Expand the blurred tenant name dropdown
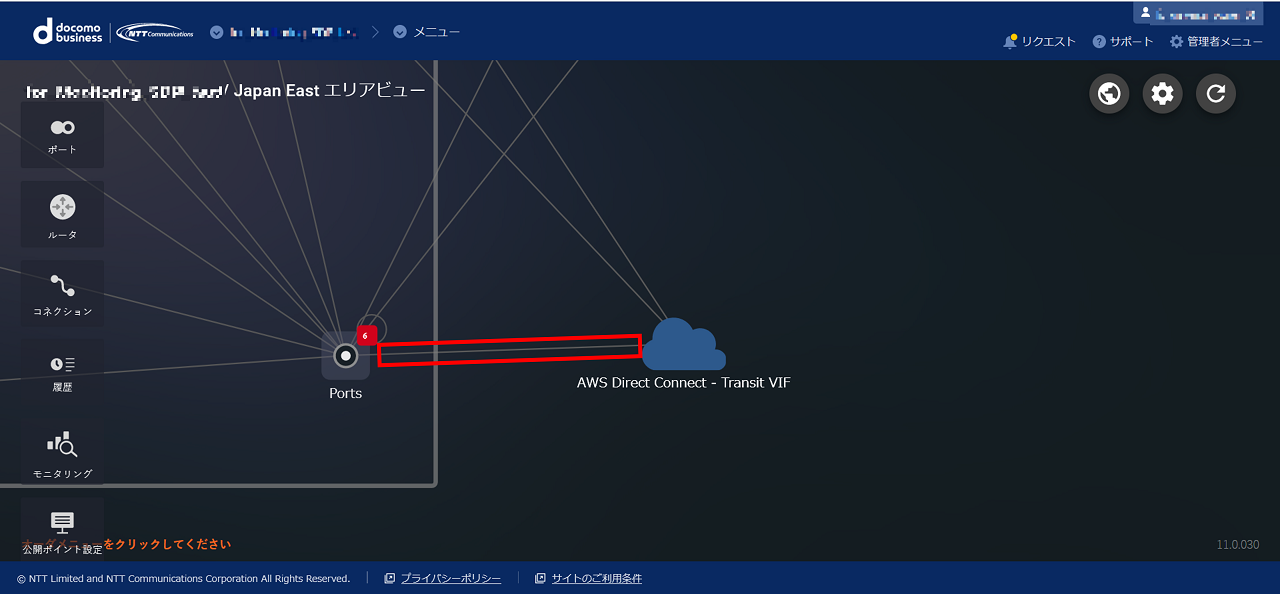Screen dimensions: 1280x594 284,32
